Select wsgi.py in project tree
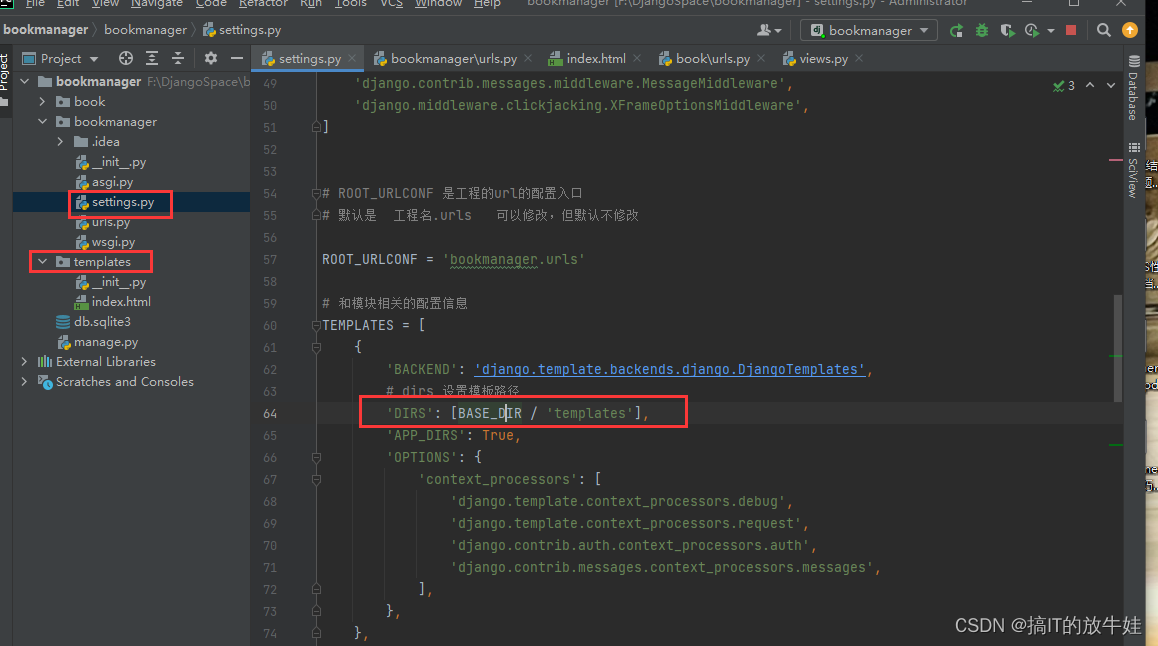Screen dimensions: 1158x646 coord(113,242)
